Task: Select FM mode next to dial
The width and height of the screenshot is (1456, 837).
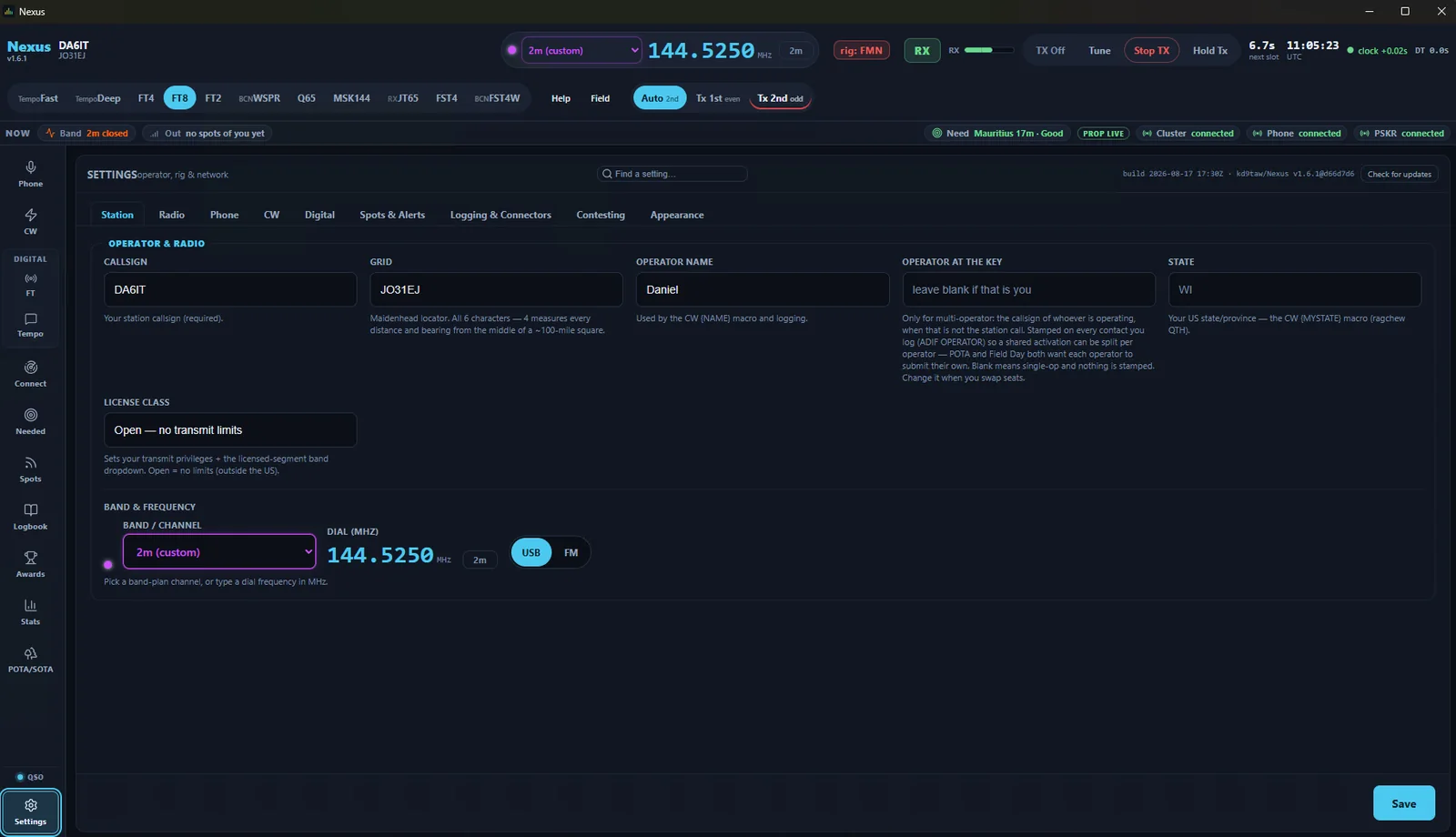Action: click(x=571, y=552)
